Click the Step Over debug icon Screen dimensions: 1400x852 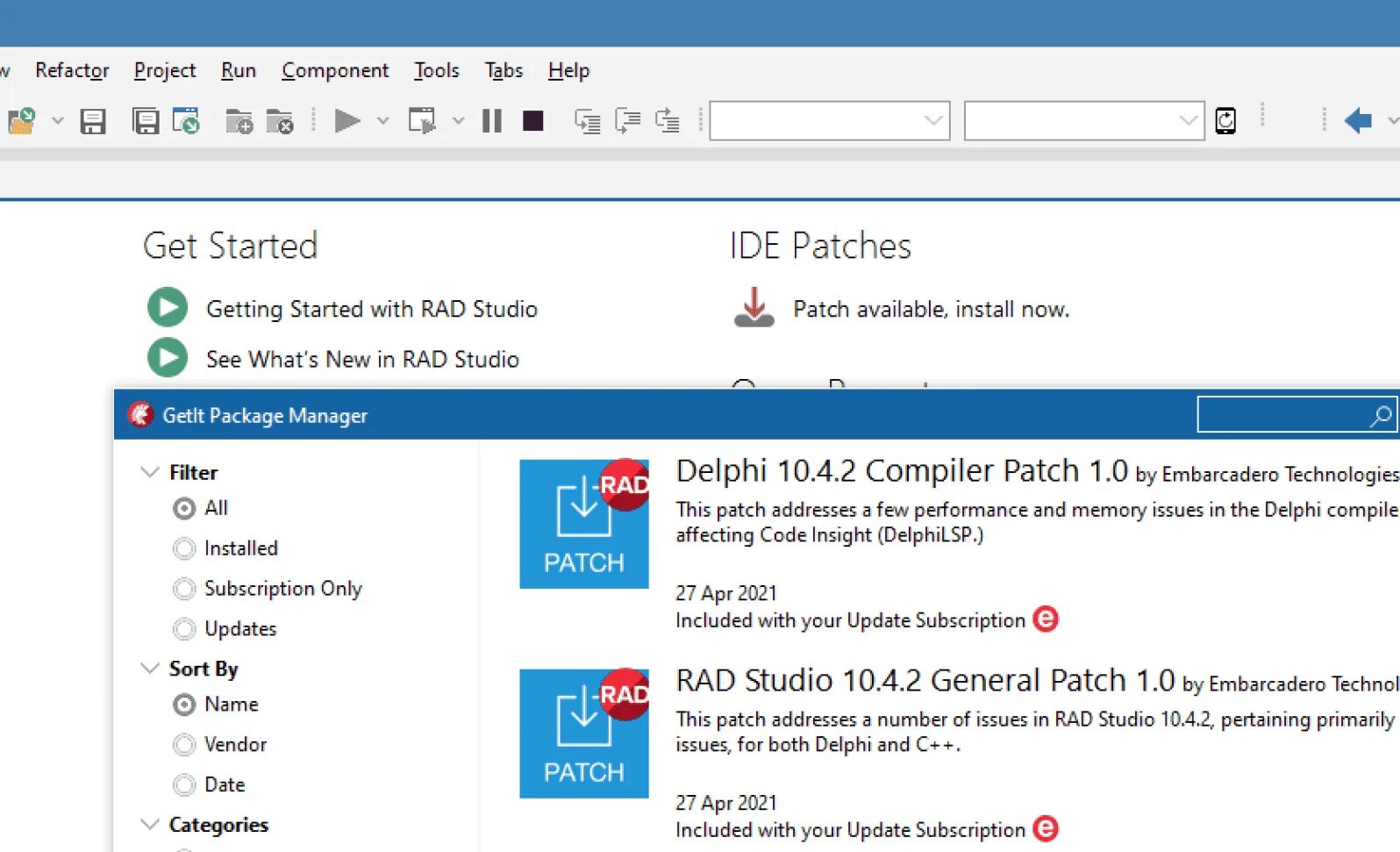628,121
